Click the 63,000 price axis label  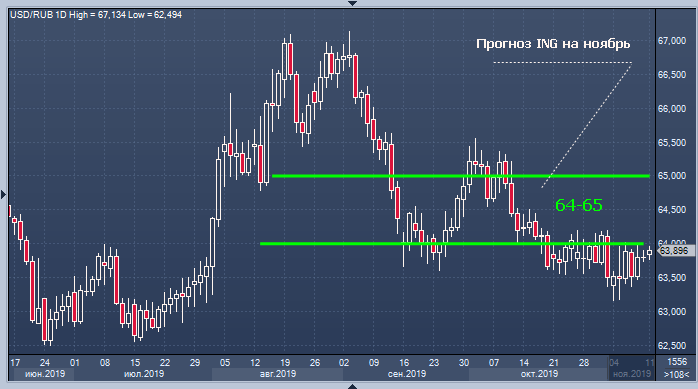[x=672, y=312]
